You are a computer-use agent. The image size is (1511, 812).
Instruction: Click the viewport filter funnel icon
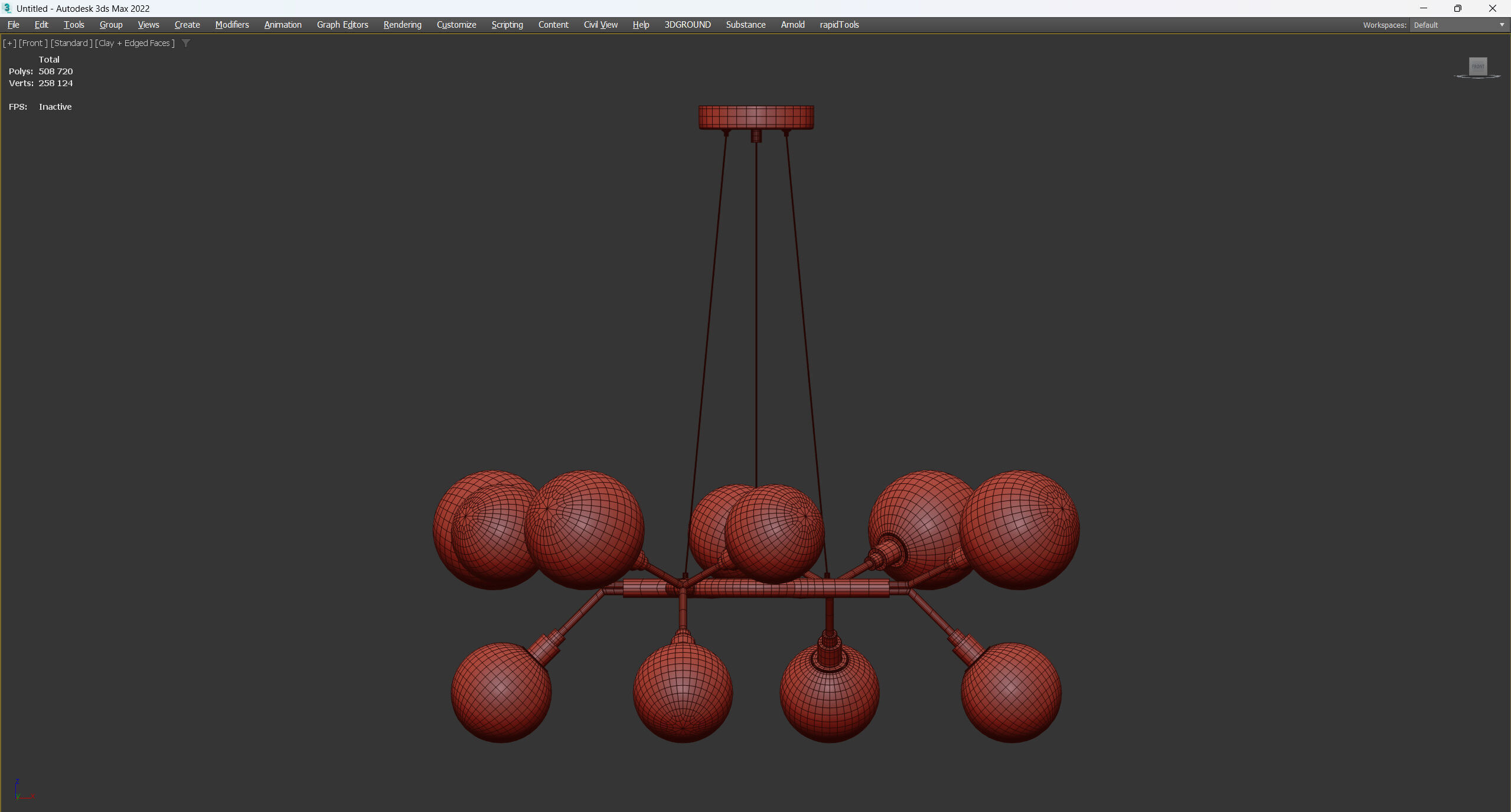click(186, 43)
